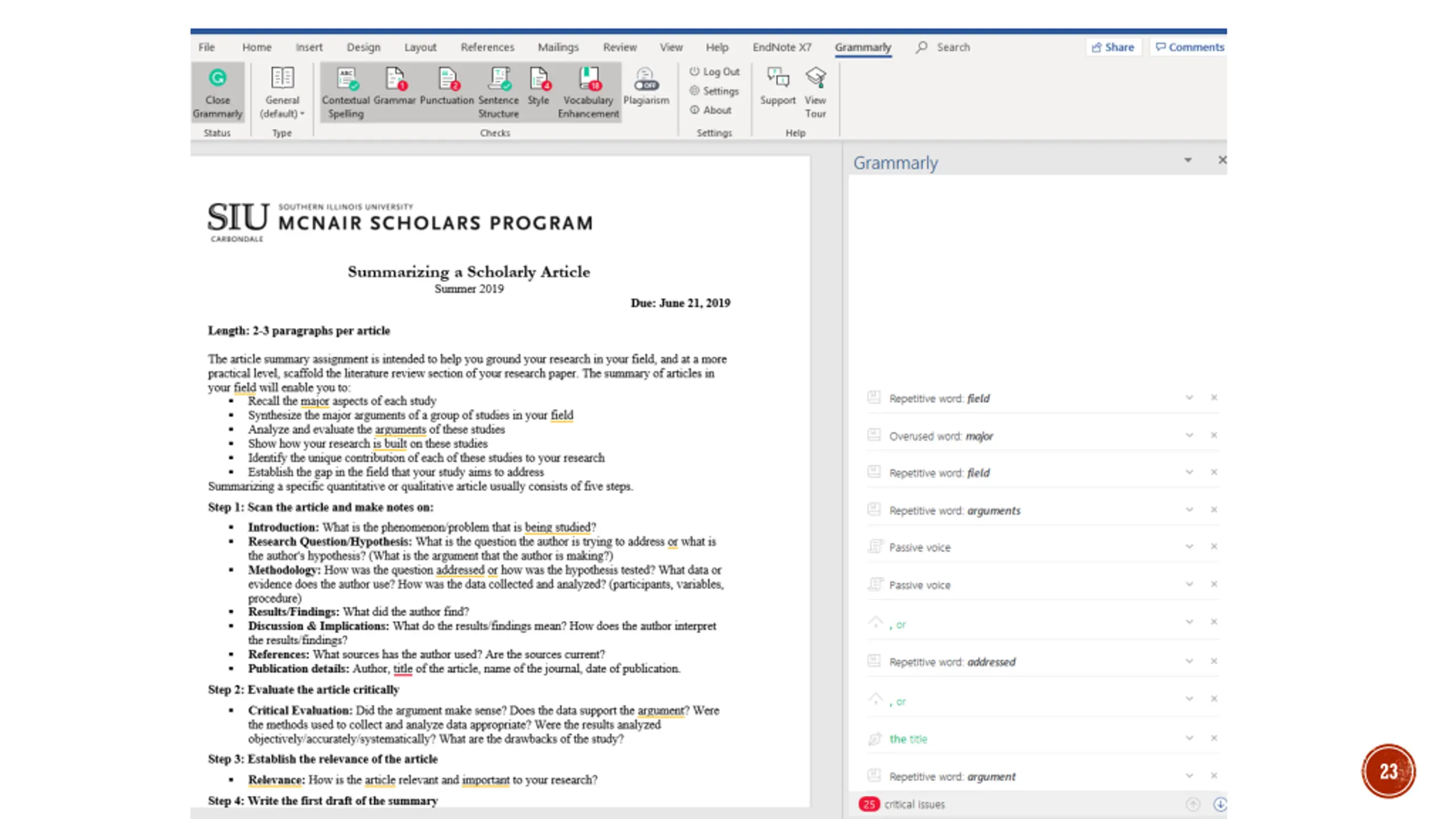
Task: Click underlined word 'title' in Publication details
Action: 403,669
